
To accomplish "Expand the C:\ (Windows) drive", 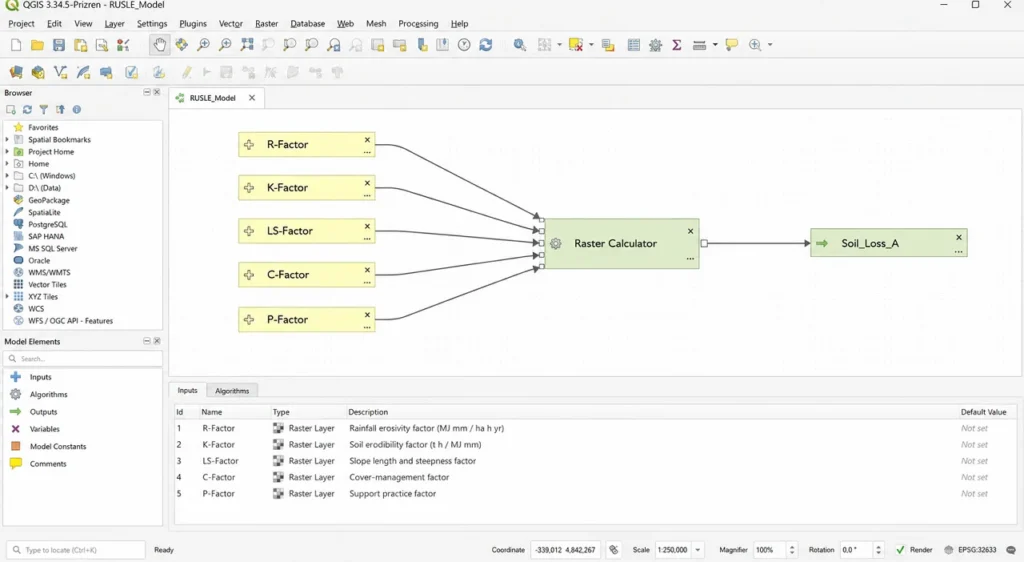I will pyautogui.click(x=7, y=176).
